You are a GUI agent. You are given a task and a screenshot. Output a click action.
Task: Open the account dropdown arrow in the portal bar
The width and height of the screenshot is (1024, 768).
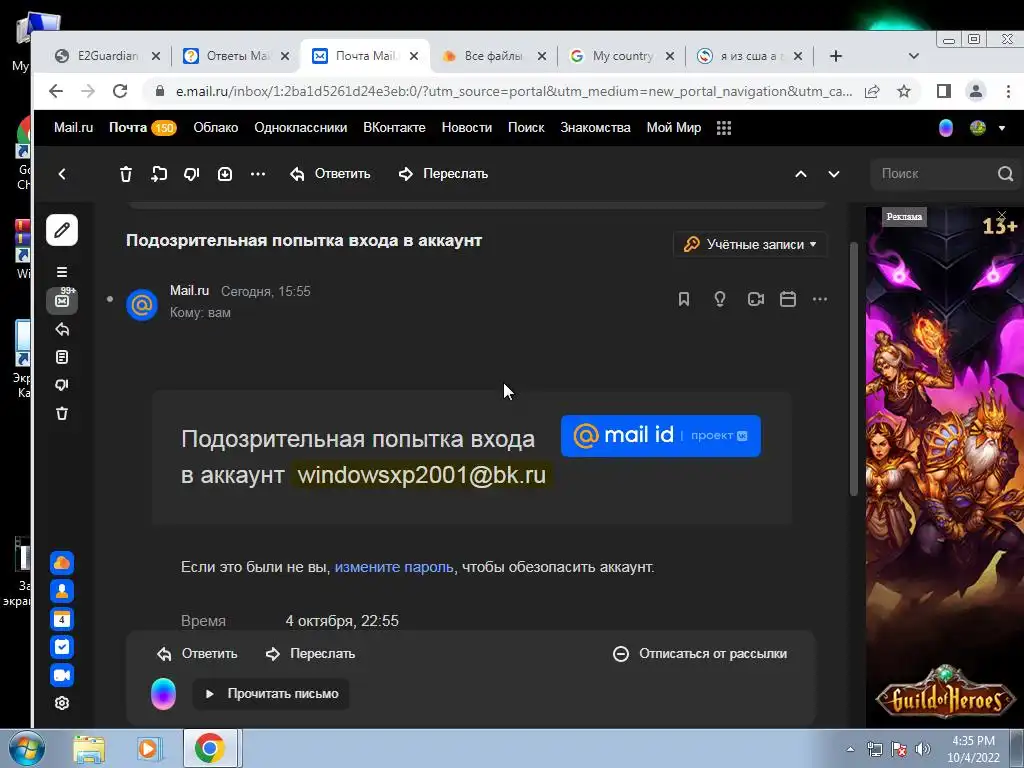[x=1002, y=128]
